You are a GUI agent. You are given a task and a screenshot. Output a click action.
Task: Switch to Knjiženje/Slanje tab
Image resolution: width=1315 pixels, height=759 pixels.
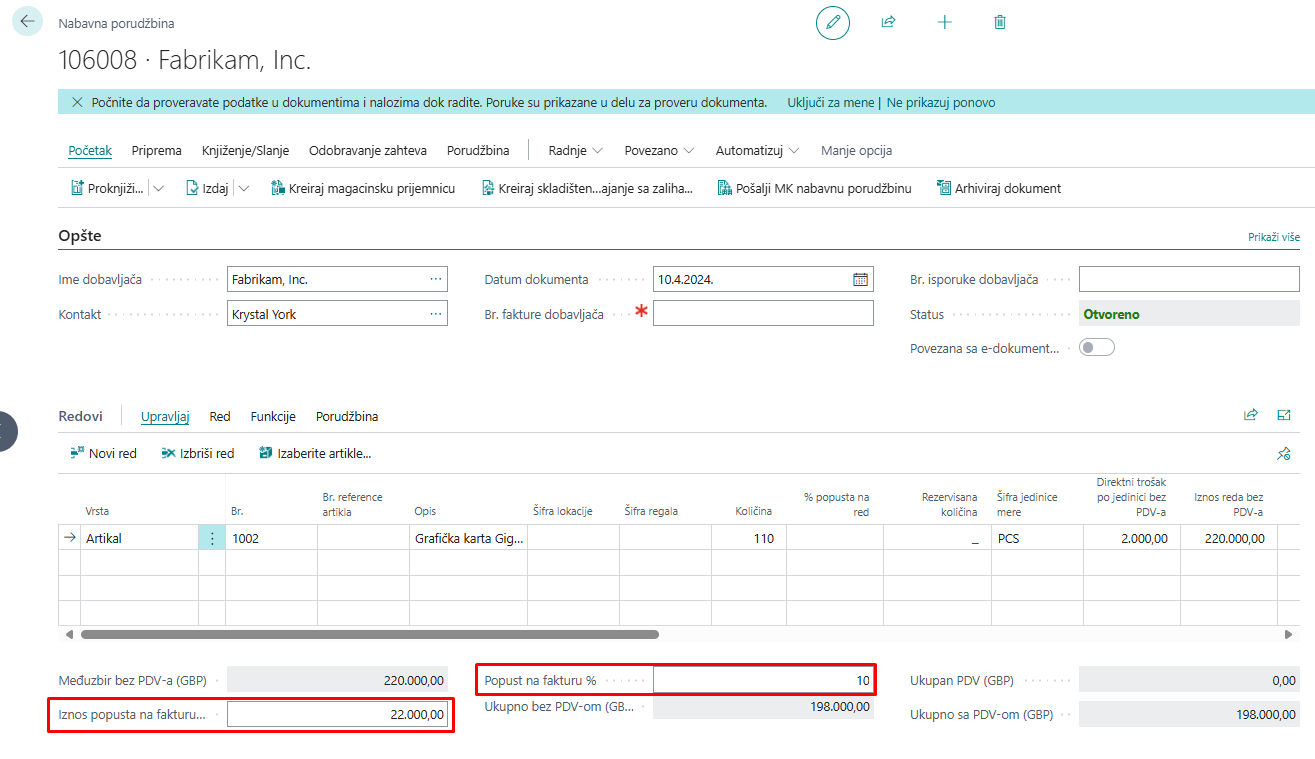click(245, 151)
